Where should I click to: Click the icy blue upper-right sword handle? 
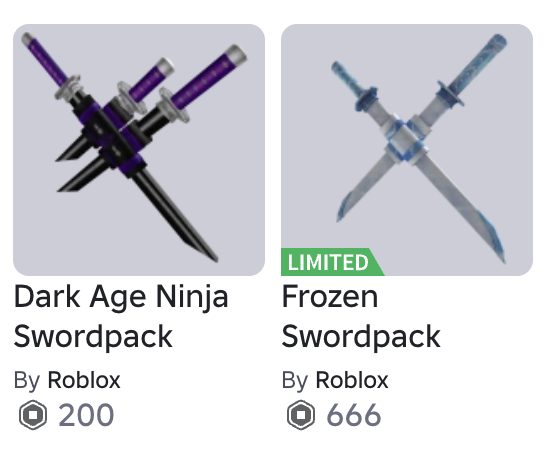[478, 66]
